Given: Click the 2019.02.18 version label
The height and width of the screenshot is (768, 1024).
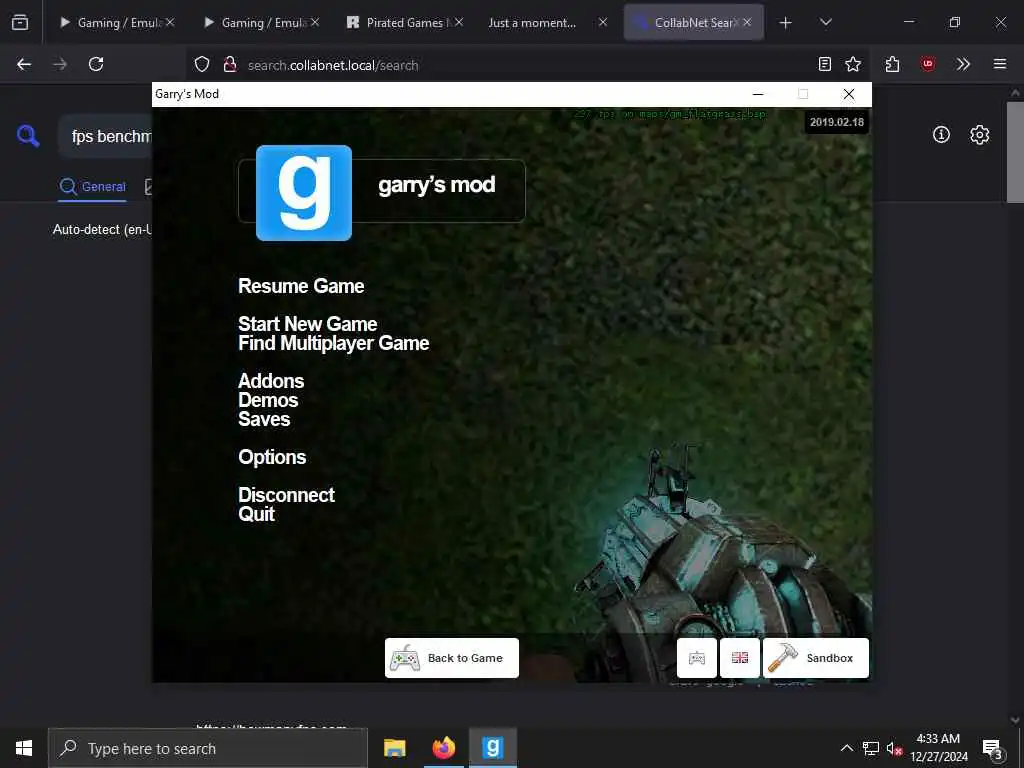Looking at the screenshot, I should 837,122.
